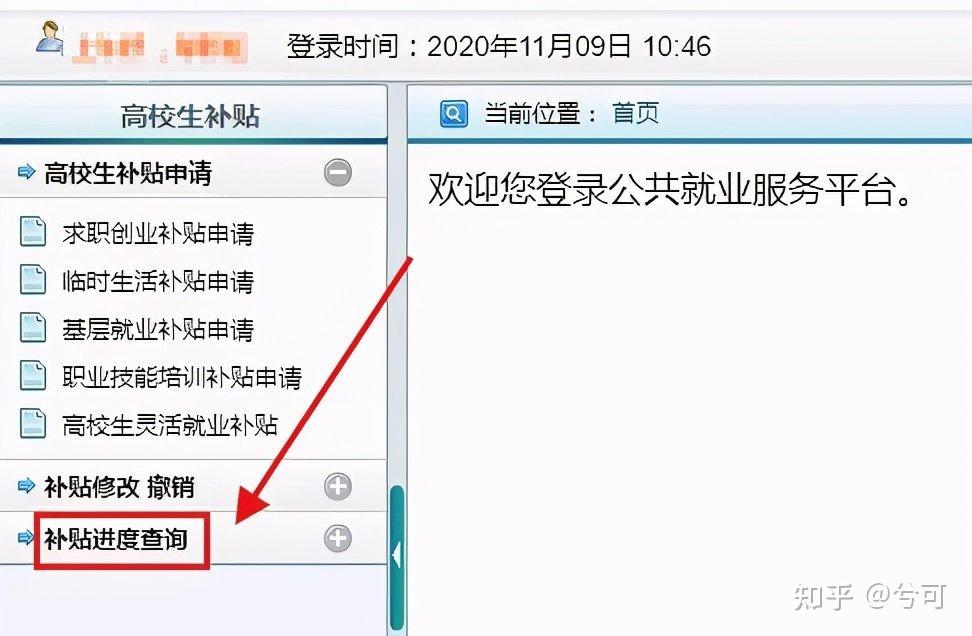Click the document icon beside 高校生灵活就业补贴
Screen dimensions: 972x636
pyautogui.click(x=33, y=424)
